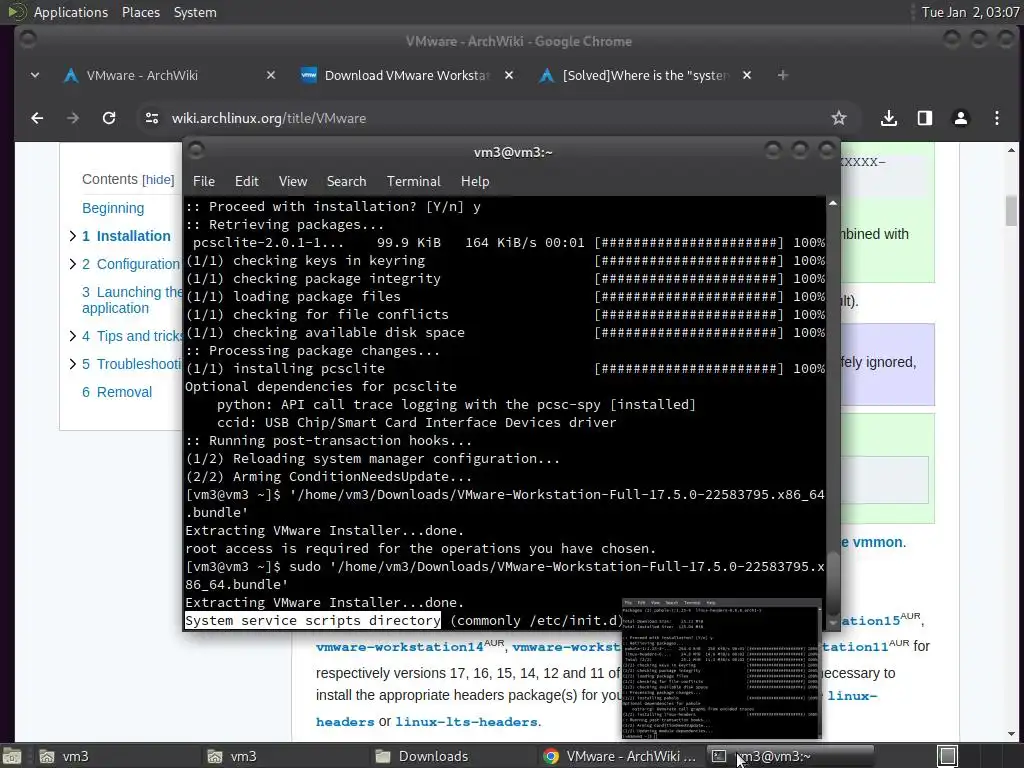Go to 3 Launching the application link
Viewport: 1024px width, 768px height.
point(132,300)
